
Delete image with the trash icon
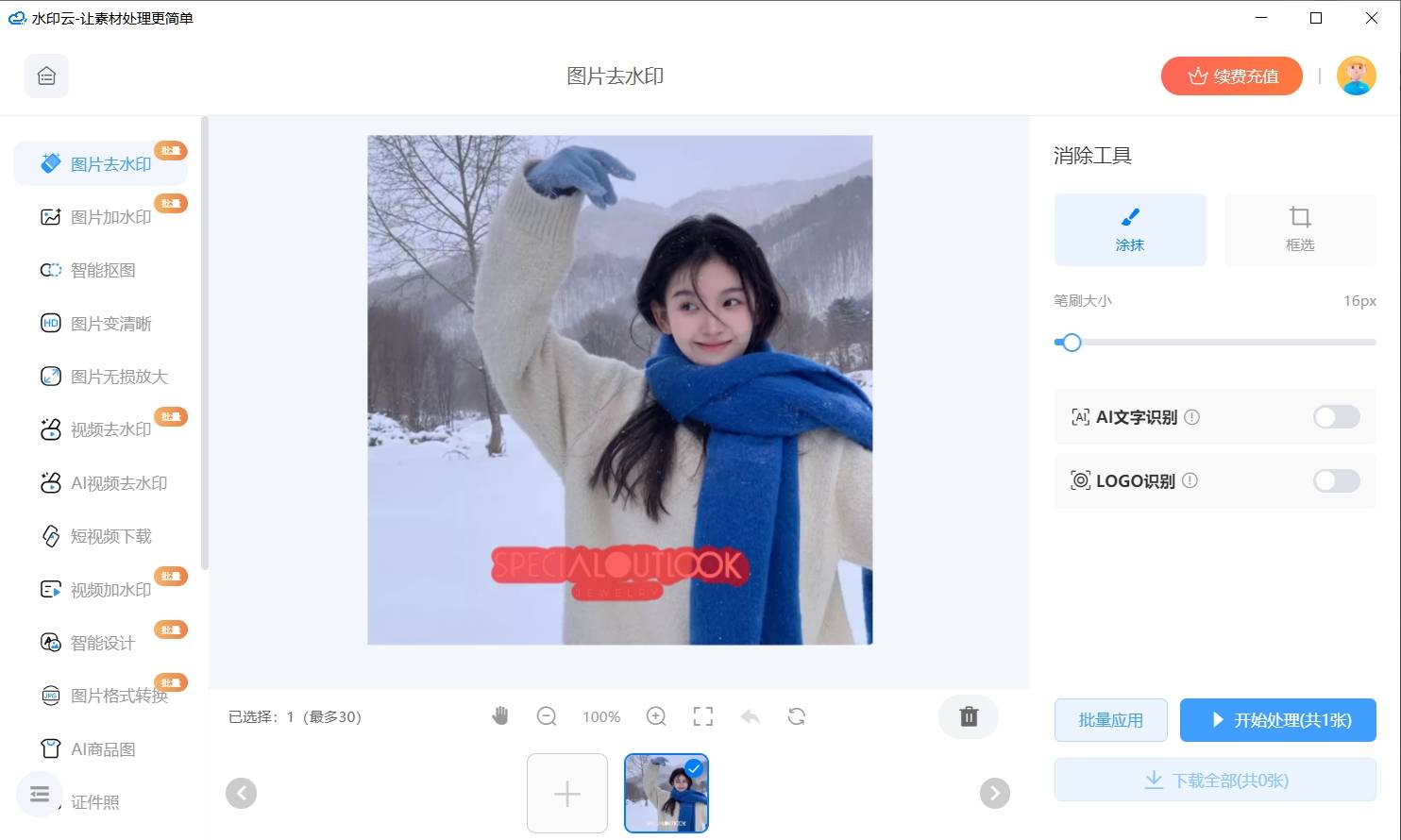click(x=969, y=716)
